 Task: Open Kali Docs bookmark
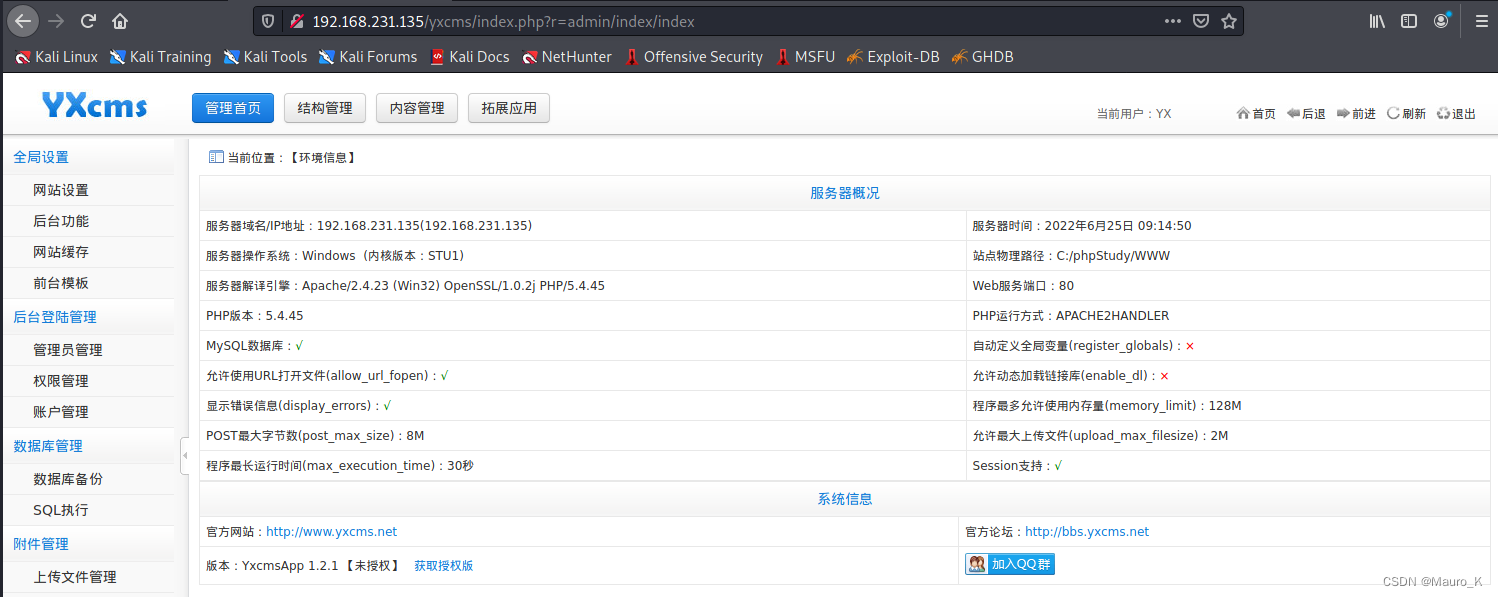coord(470,57)
